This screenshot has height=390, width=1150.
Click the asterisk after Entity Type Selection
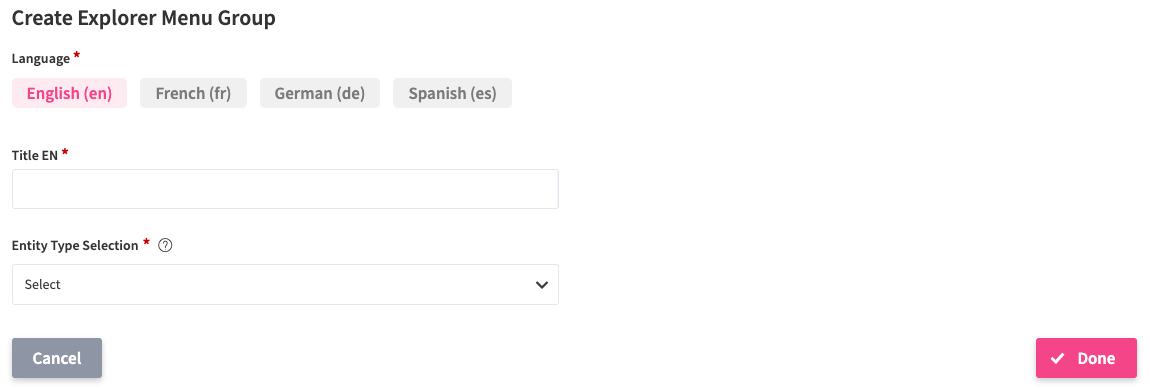coord(147,243)
